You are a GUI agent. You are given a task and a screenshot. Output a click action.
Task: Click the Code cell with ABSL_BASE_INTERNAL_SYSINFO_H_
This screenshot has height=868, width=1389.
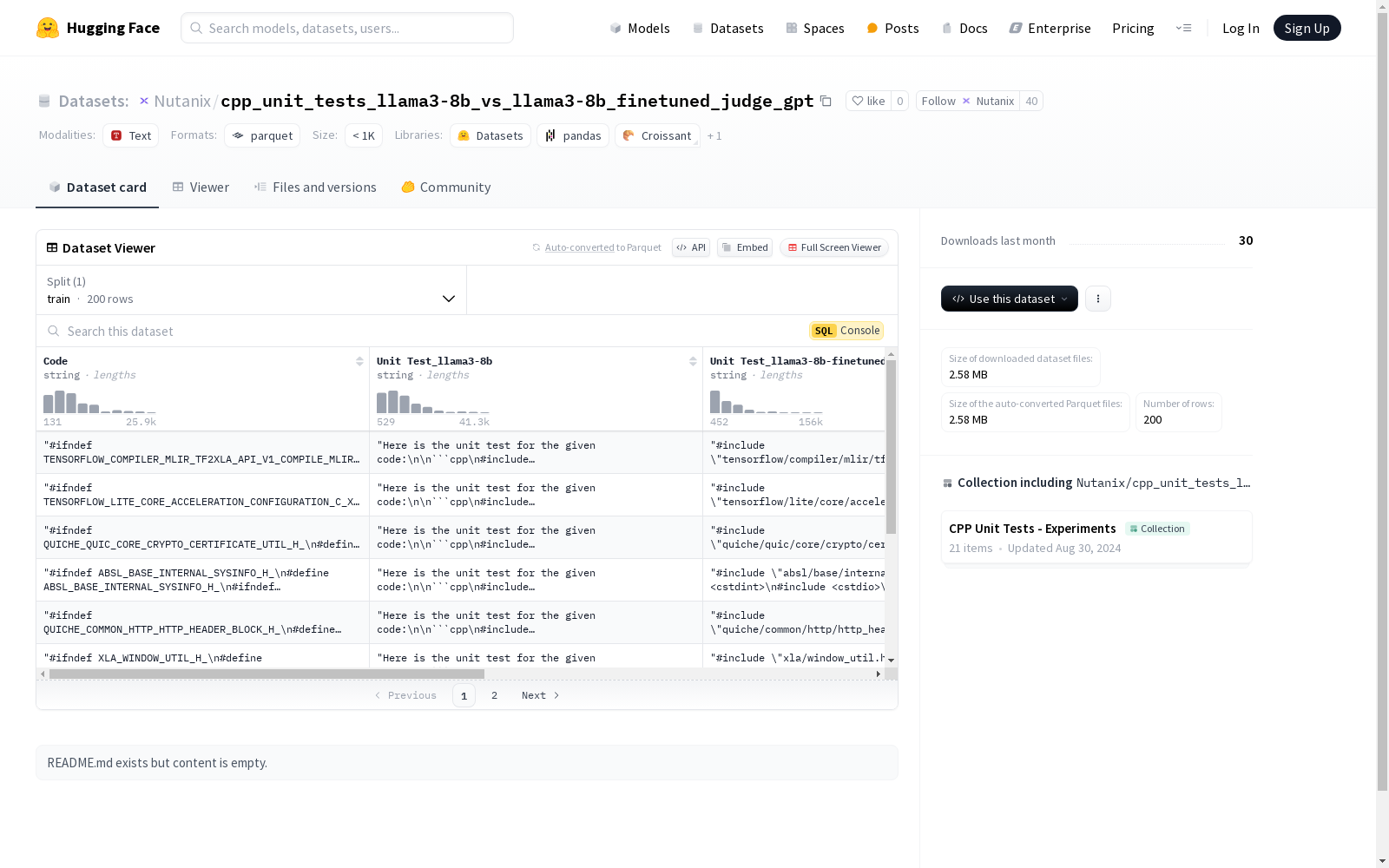click(202, 580)
